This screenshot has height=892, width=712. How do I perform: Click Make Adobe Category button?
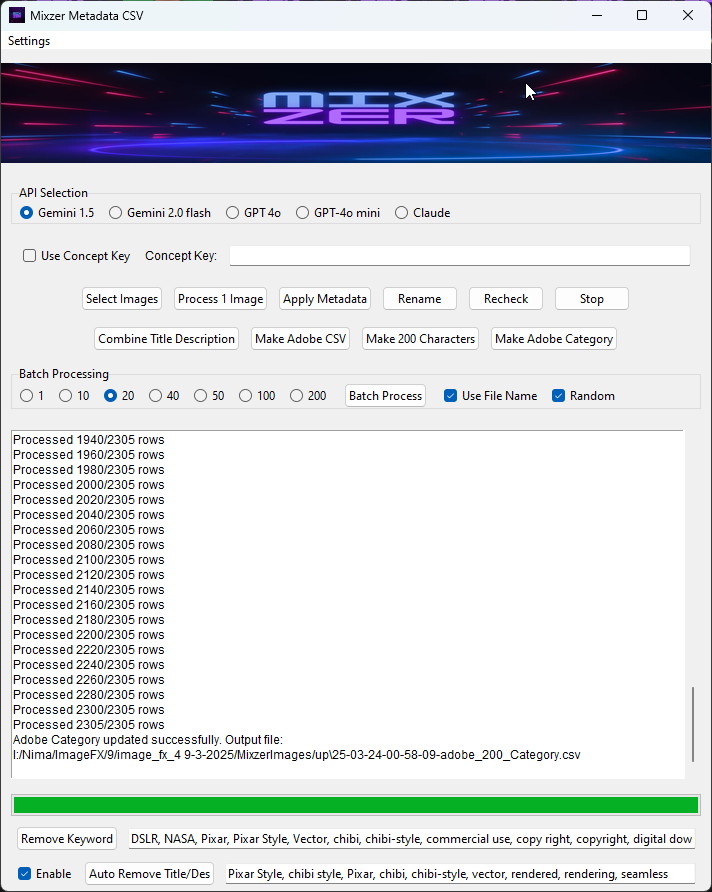click(553, 339)
